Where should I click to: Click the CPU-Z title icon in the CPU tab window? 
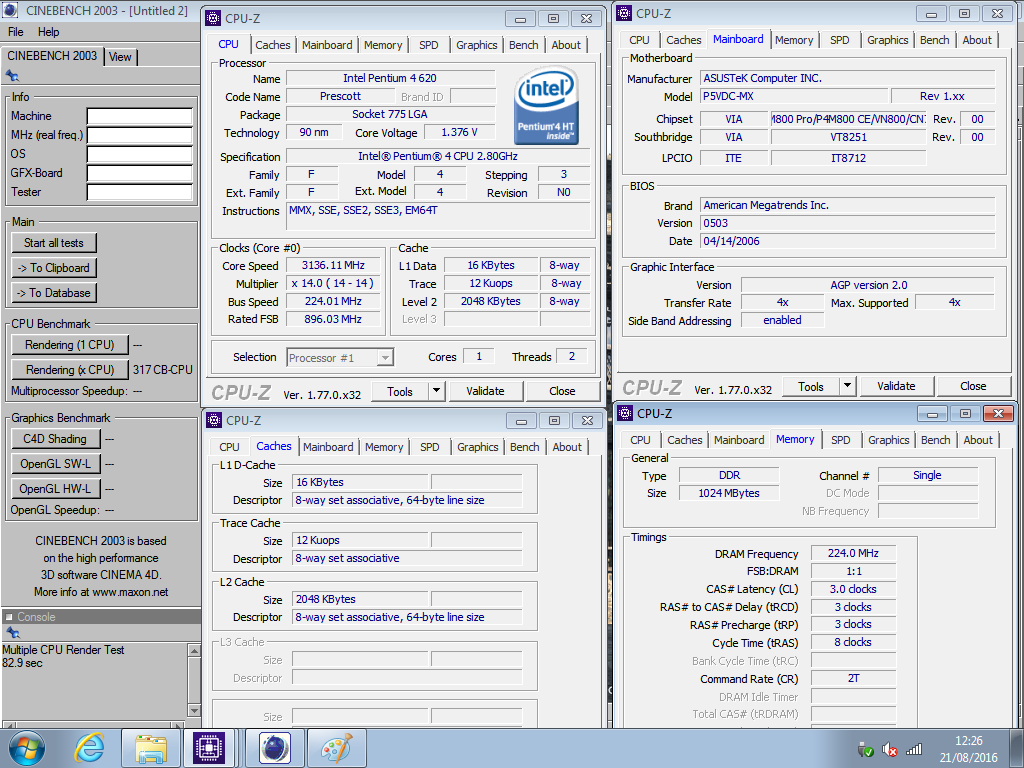[x=214, y=18]
